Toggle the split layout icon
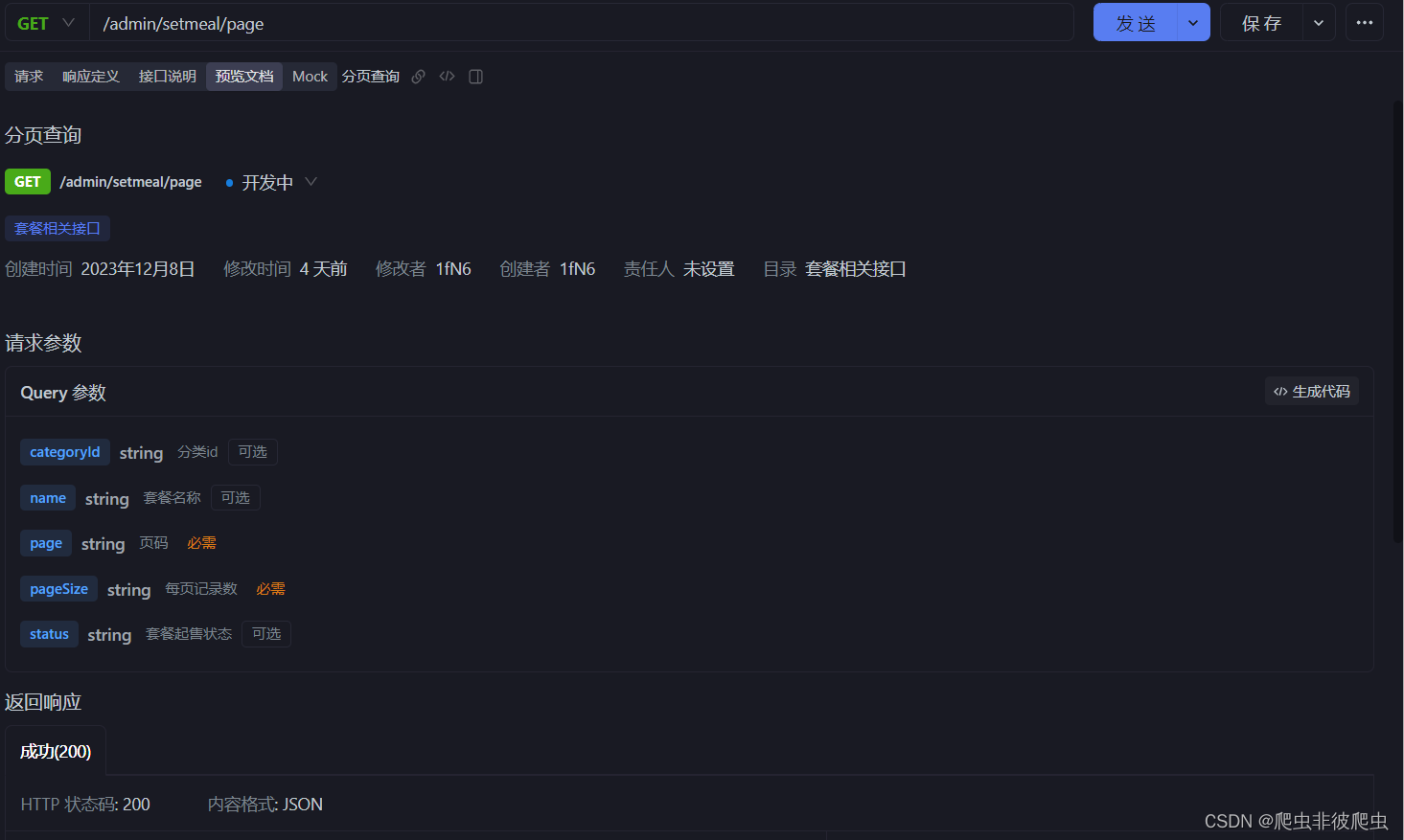Viewport: 1404px width, 840px height. coord(475,77)
